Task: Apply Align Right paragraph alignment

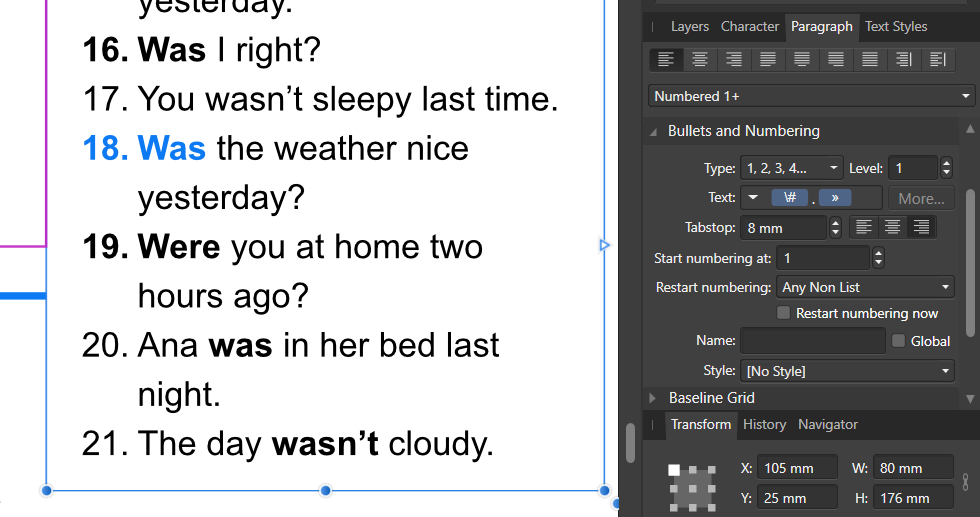Action: [x=734, y=60]
